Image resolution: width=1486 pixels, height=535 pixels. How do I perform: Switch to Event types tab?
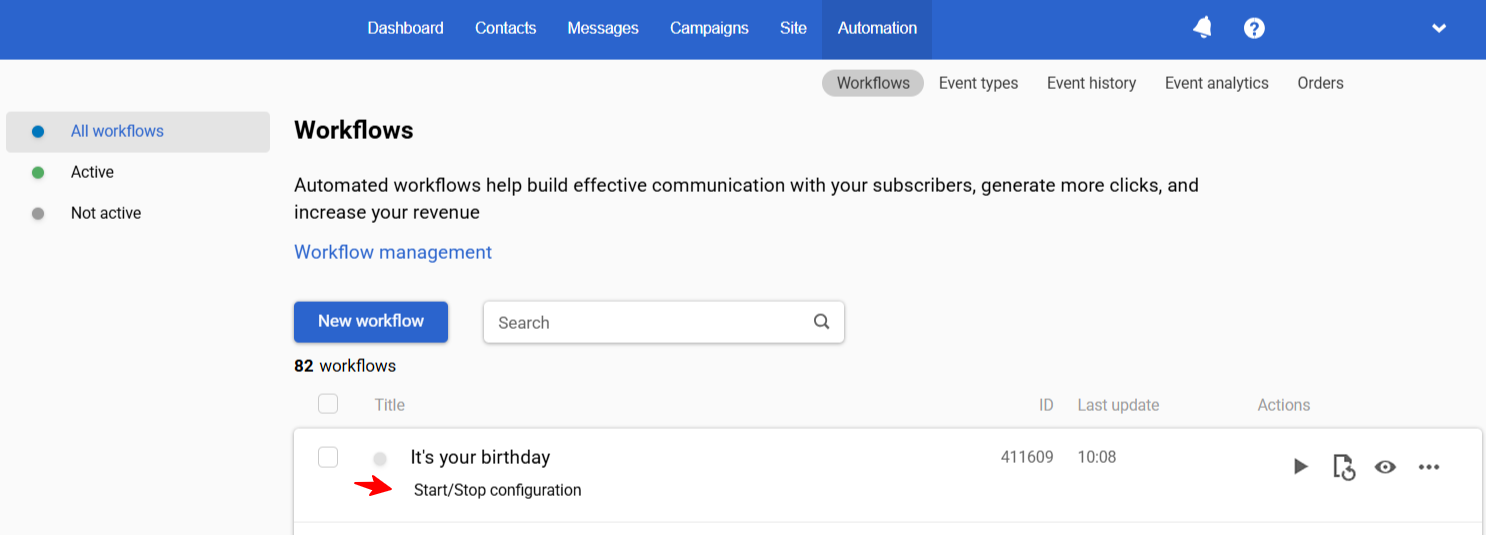click(978, 83)
